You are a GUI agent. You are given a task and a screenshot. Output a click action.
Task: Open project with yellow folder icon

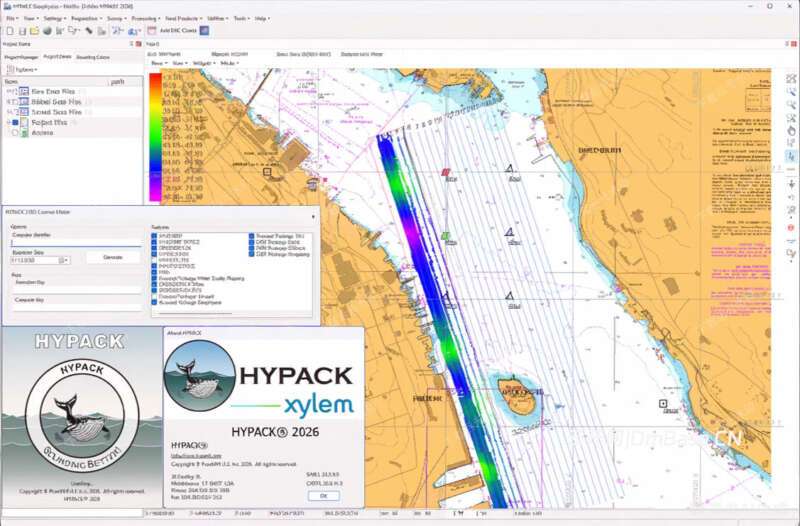[x=34, y=31]
